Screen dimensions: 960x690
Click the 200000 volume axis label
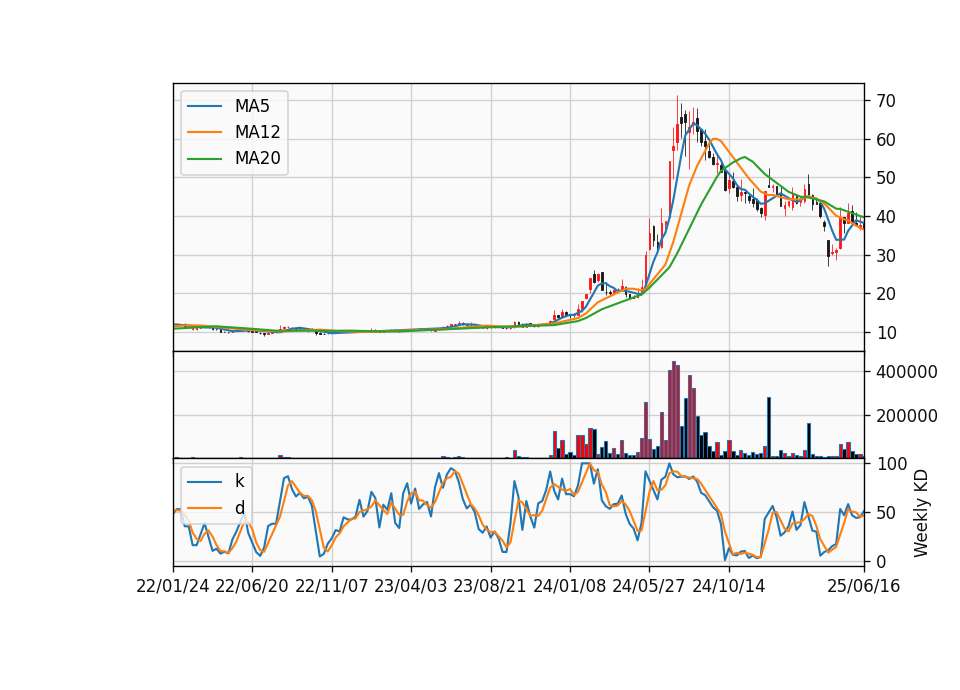pos(906,416)
